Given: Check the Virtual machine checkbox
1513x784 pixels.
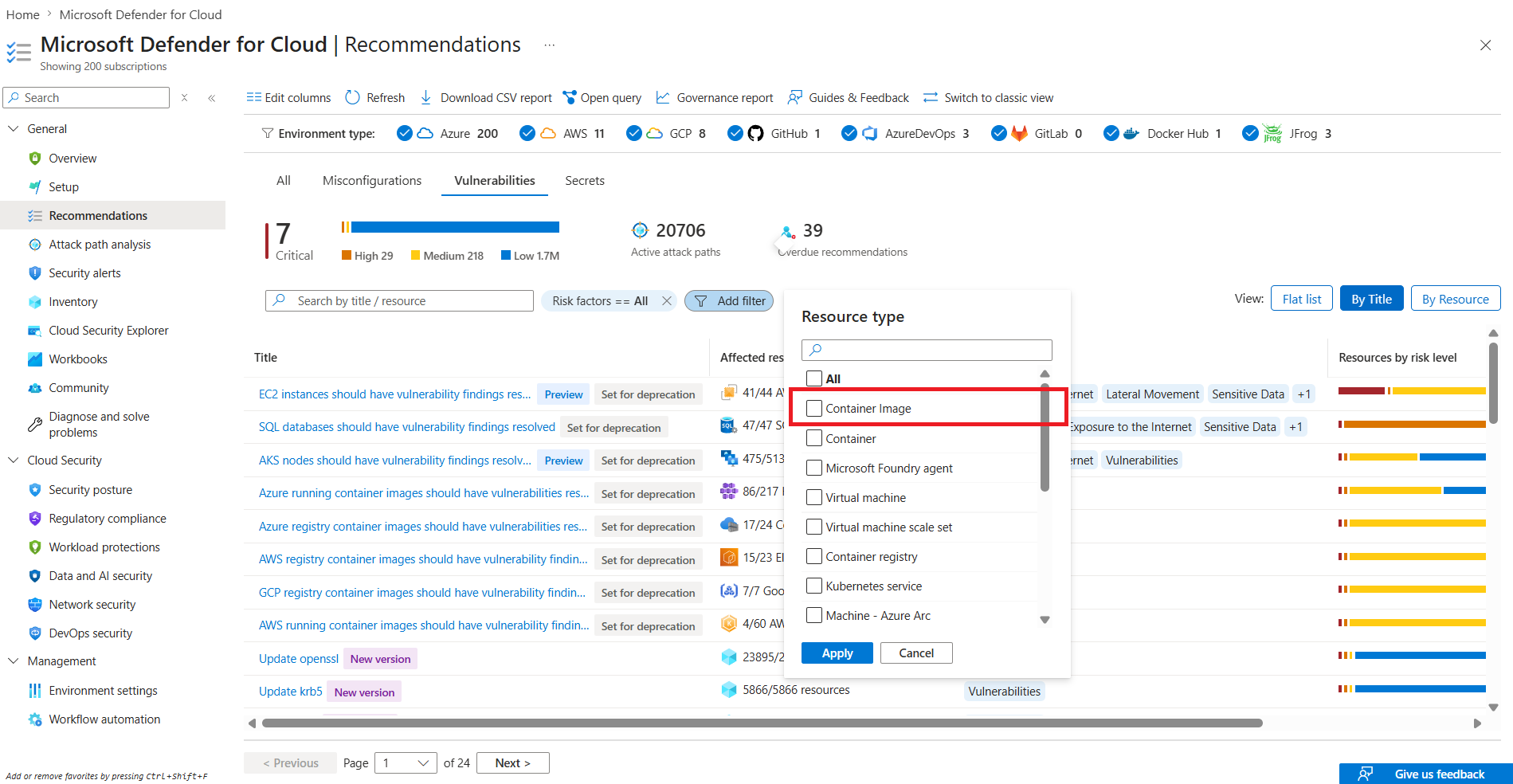Looking at the screenshot, I should 813,496.
